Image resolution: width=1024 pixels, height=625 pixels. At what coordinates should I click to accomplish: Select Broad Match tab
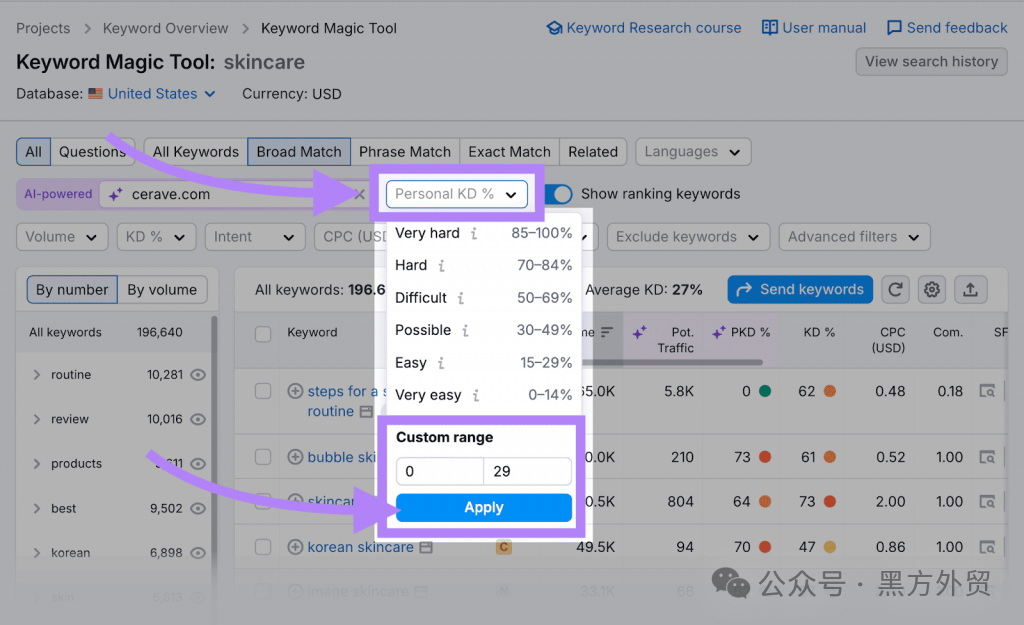click(299, 152)
